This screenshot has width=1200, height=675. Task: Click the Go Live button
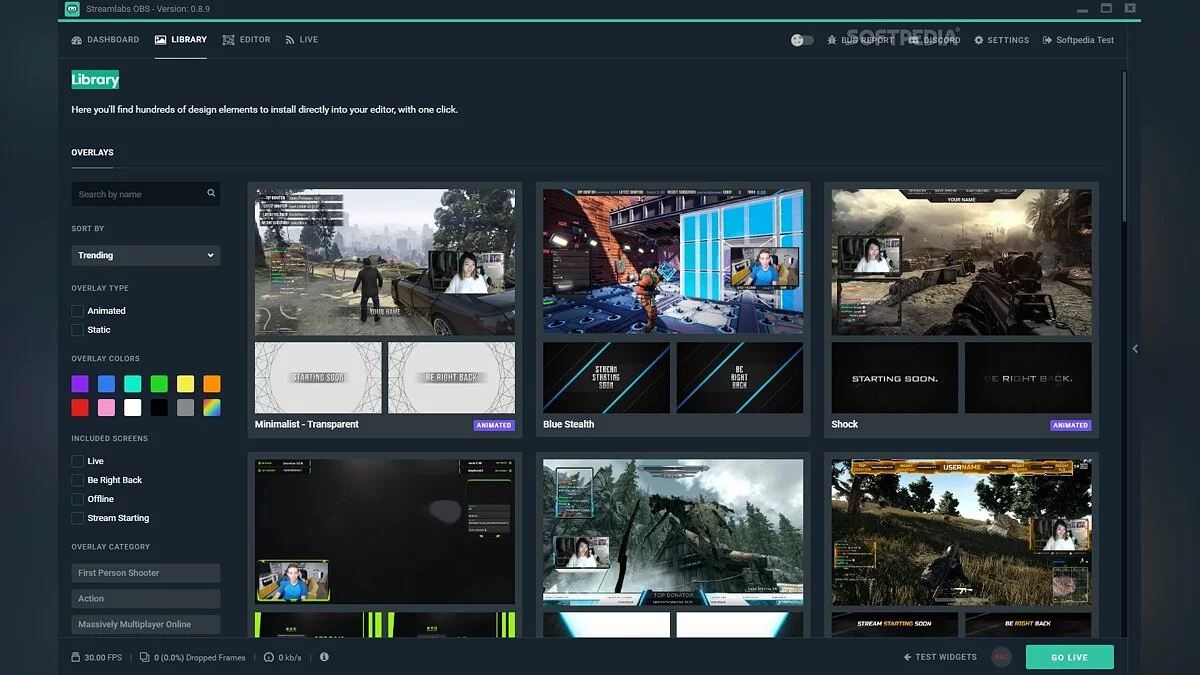point(1069,657)
